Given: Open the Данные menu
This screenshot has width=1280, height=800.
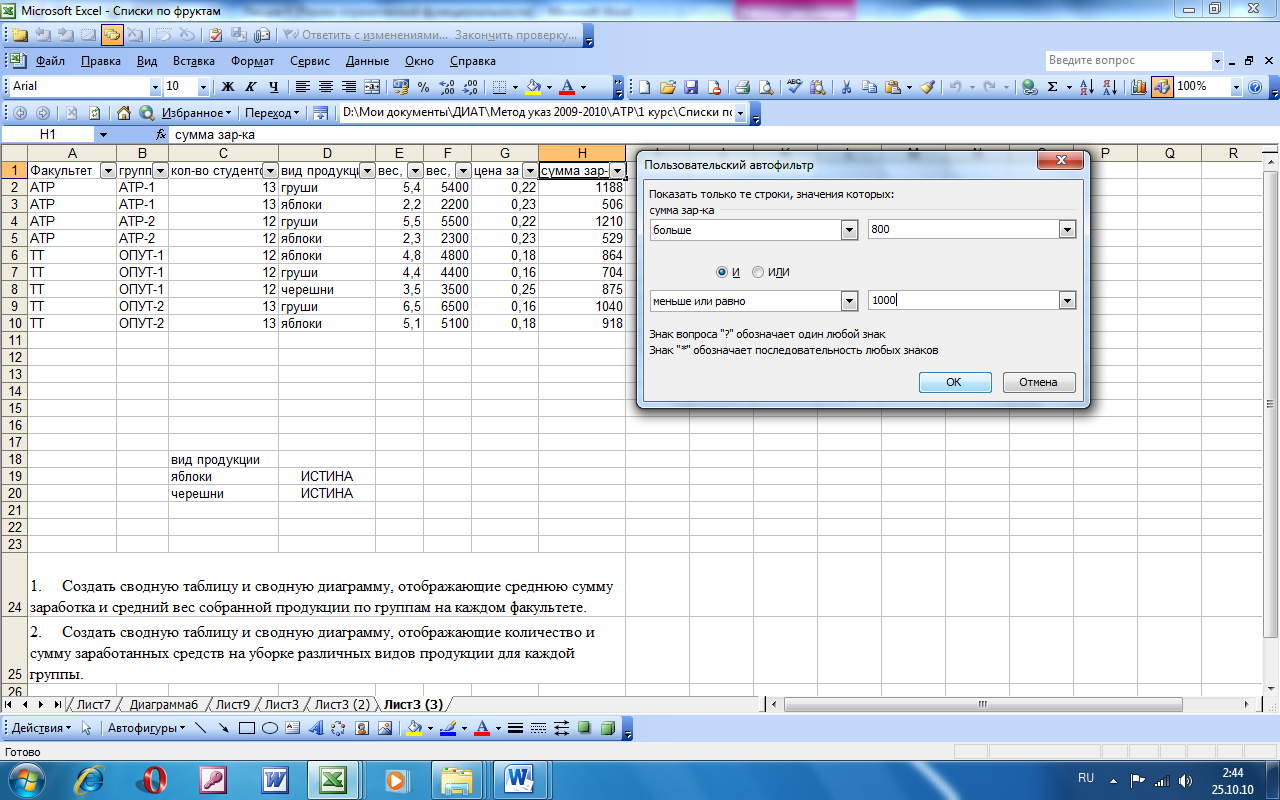Looking at the screenshot, I should pos(367,61).
